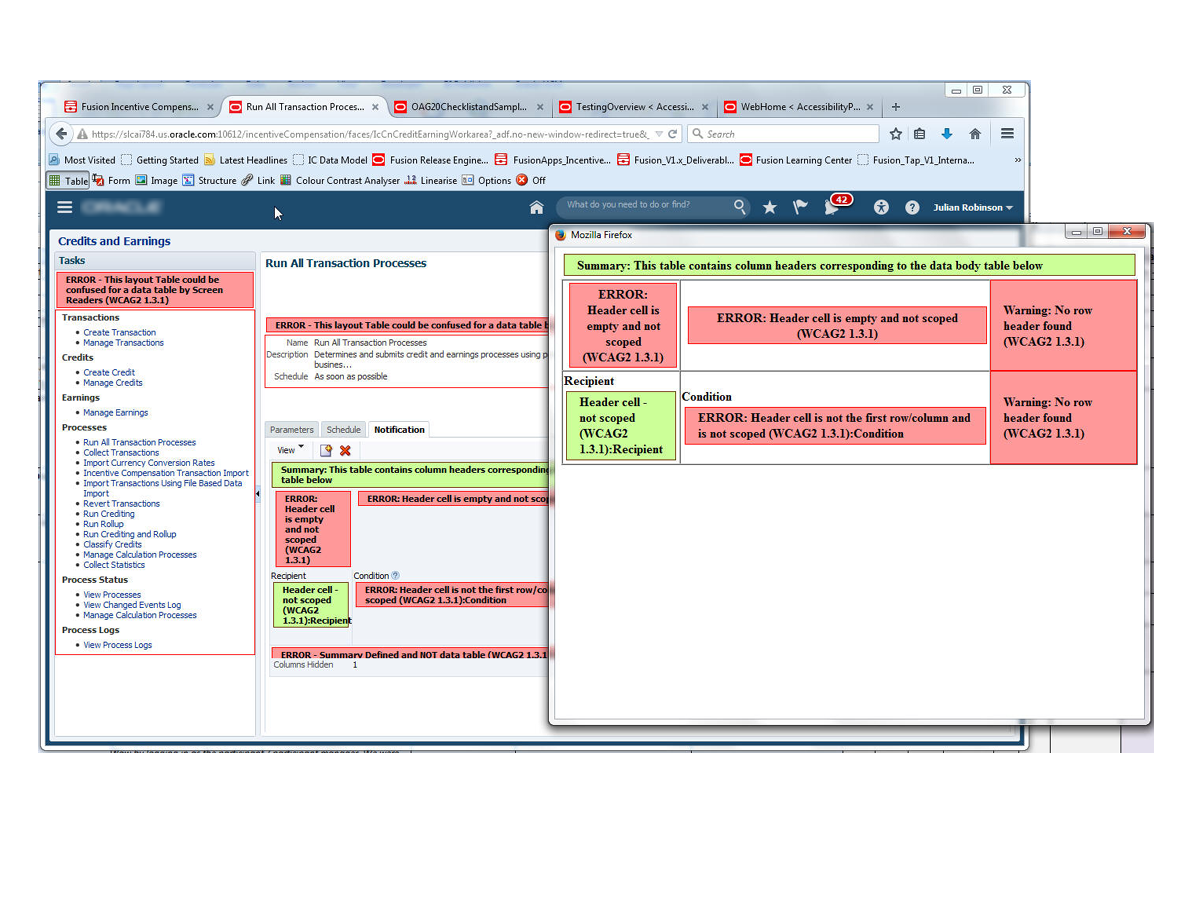Select the Notification tab

[x=399, y=430]
